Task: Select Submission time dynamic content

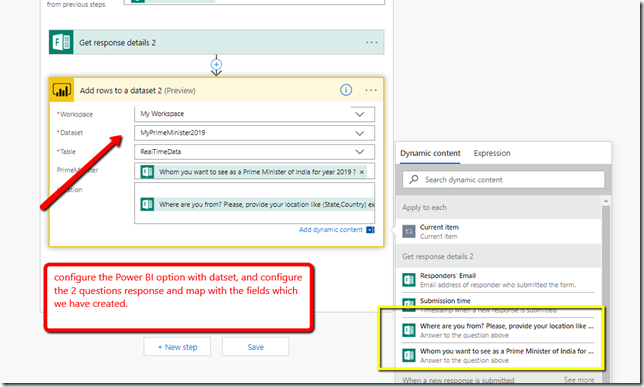Action: (498, 305)
